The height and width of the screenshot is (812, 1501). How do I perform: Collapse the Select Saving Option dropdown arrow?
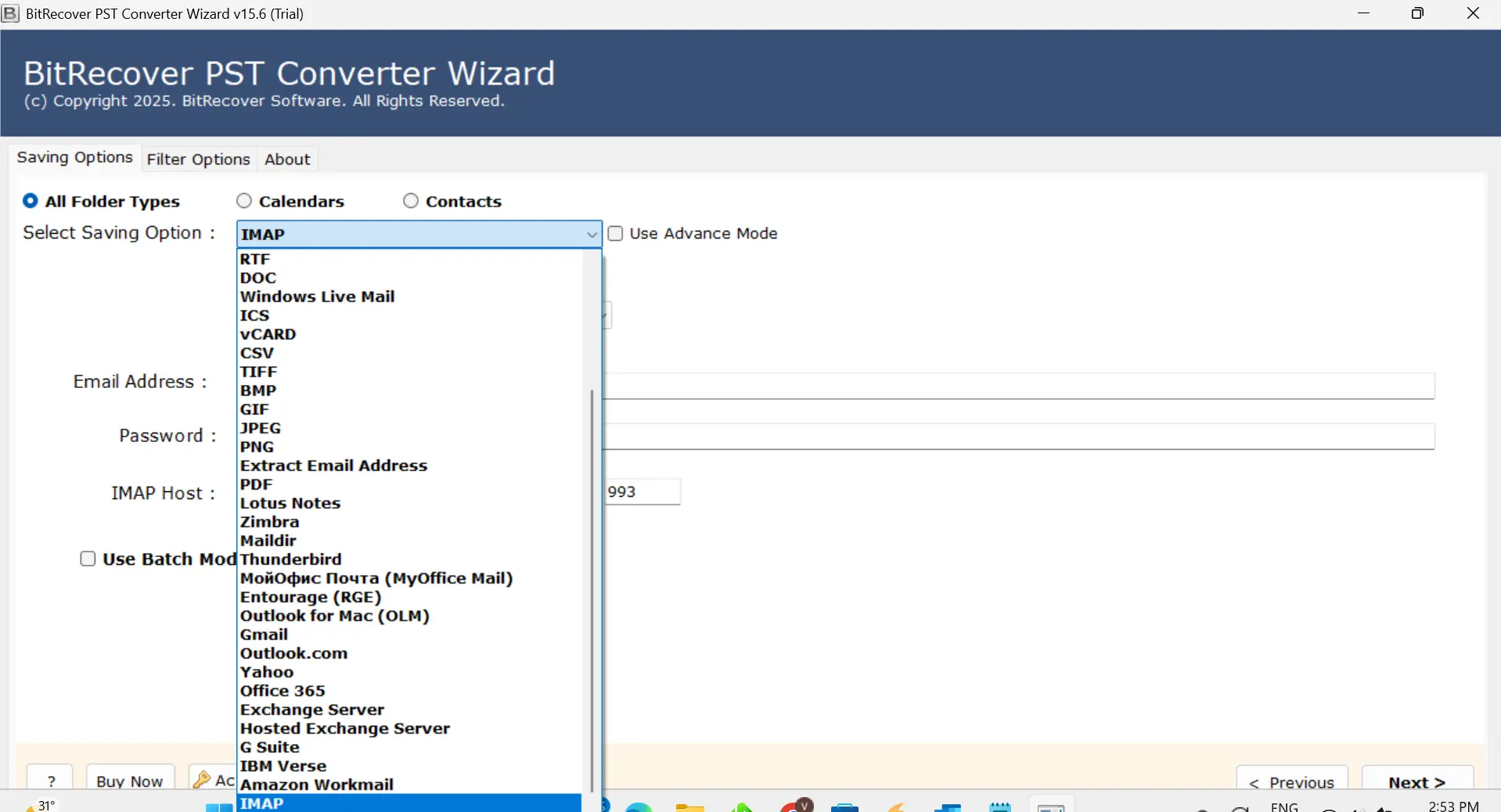pyautogui.click(x=592, y=235)
